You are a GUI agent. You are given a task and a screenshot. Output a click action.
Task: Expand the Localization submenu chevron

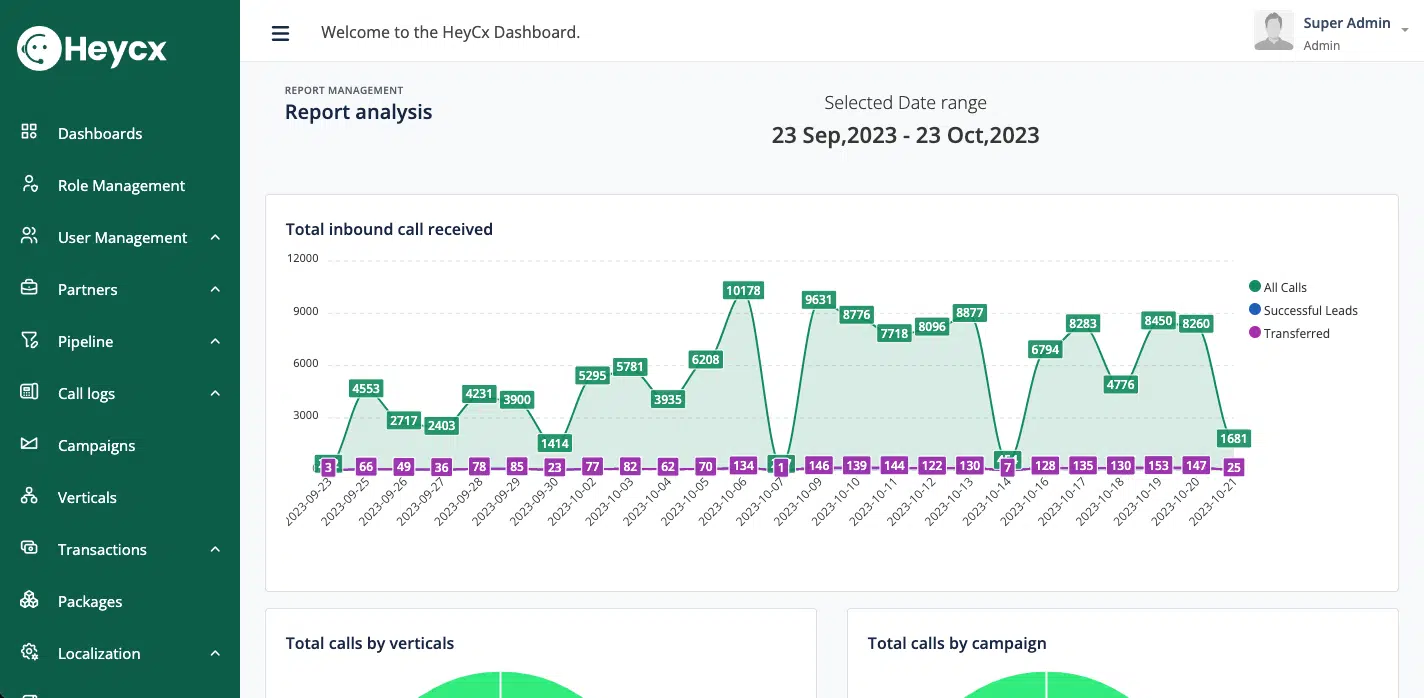[x=215, y=653]
